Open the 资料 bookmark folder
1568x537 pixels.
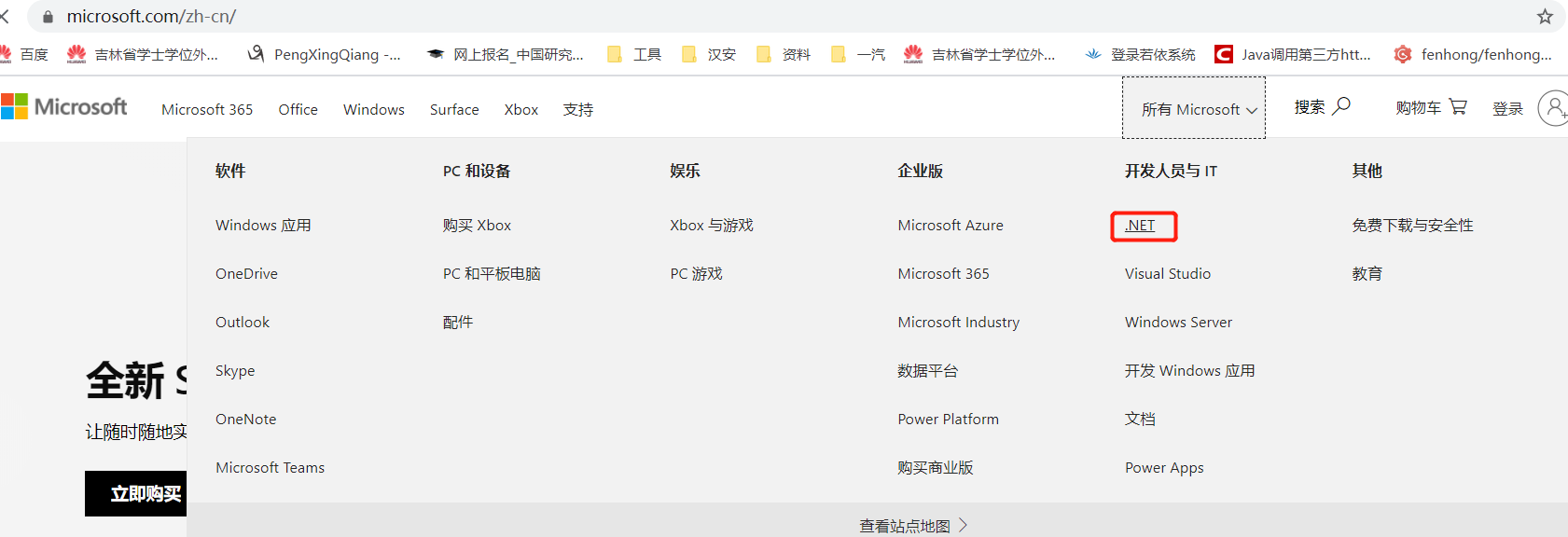pyautogui.click(x=784, y=55)
